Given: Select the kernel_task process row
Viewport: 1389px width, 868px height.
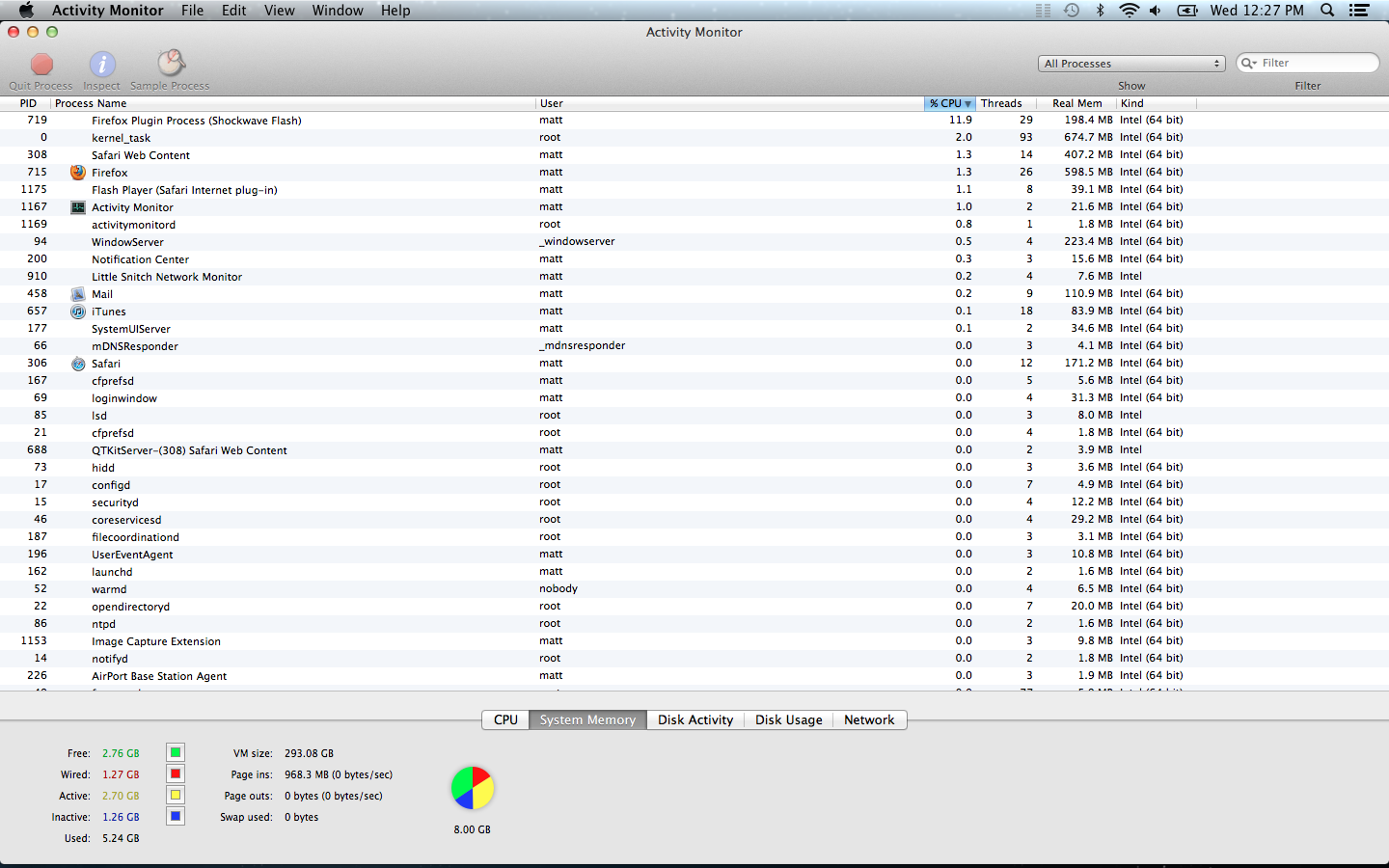Looking at the screenshot, I should click(694, 138).
